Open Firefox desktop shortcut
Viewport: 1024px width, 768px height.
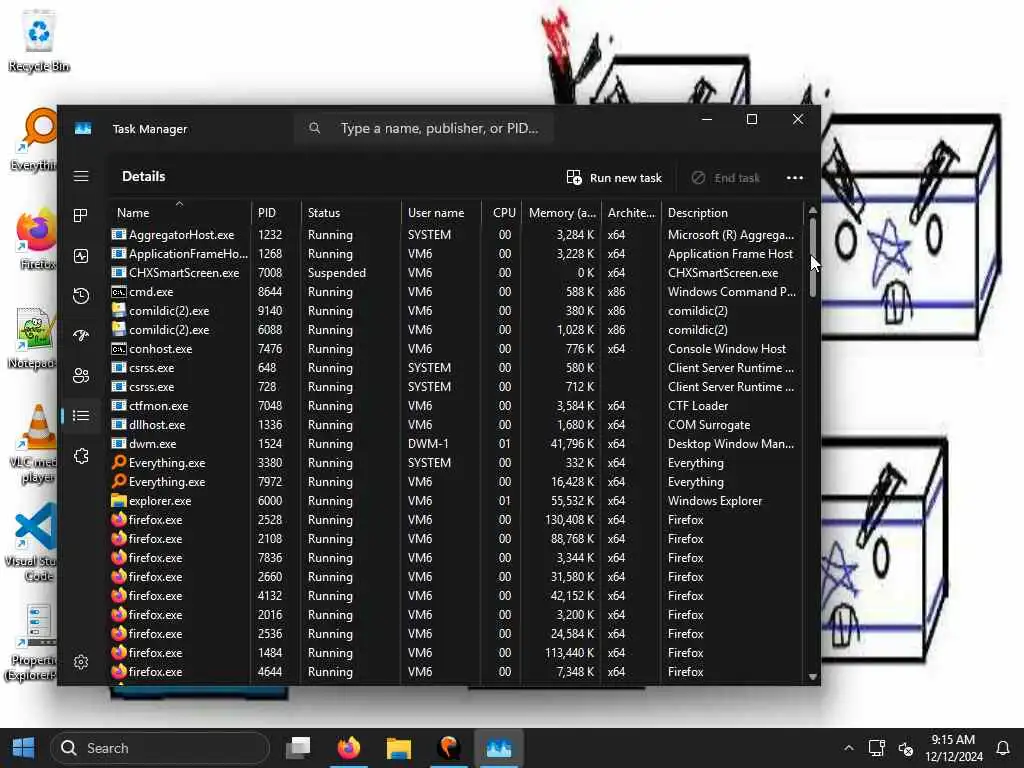tap(36, 239)
